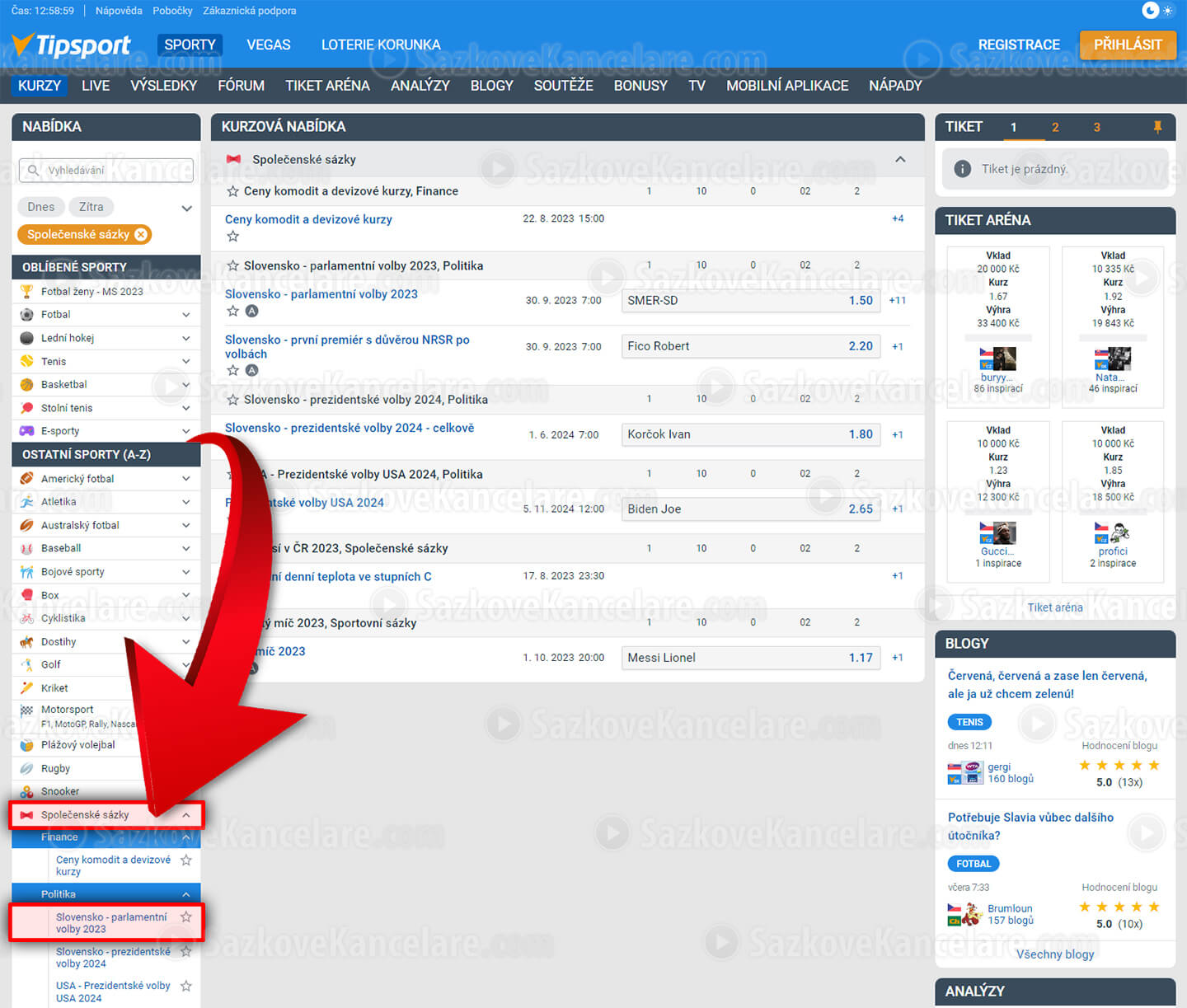Screen dimensions: 1187x1008
Task: Bet on Korčok Ivan at 1.80
Action: 751,434
